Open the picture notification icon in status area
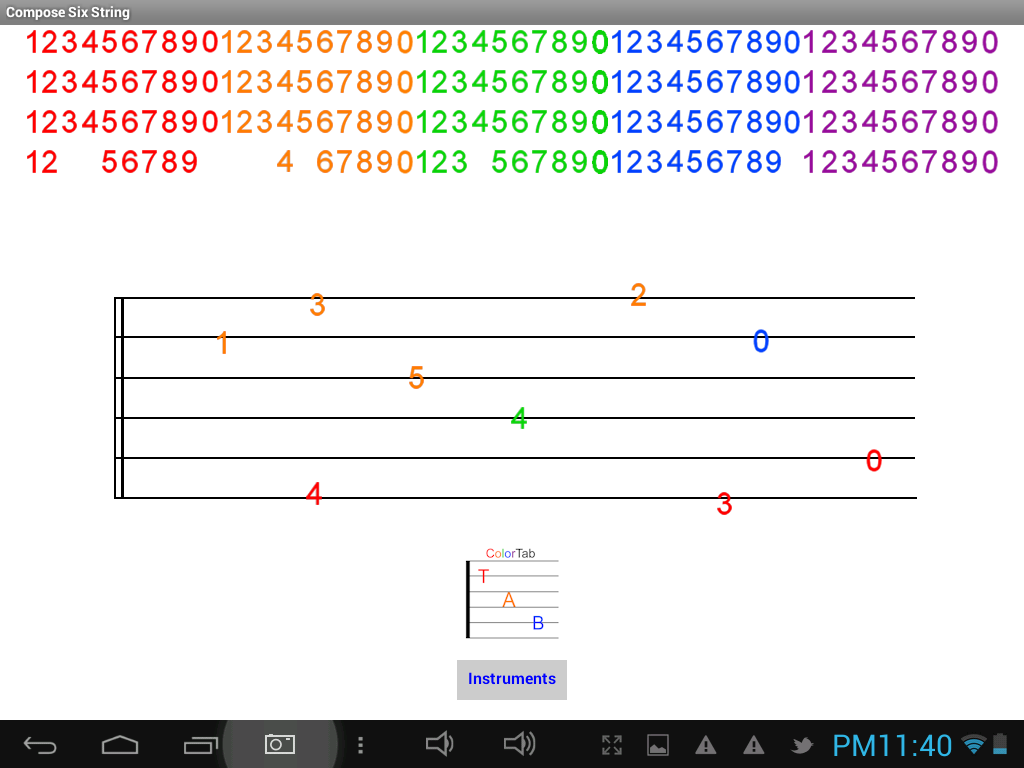Screen dimensions: 1024x768 [x=658, y=745]
